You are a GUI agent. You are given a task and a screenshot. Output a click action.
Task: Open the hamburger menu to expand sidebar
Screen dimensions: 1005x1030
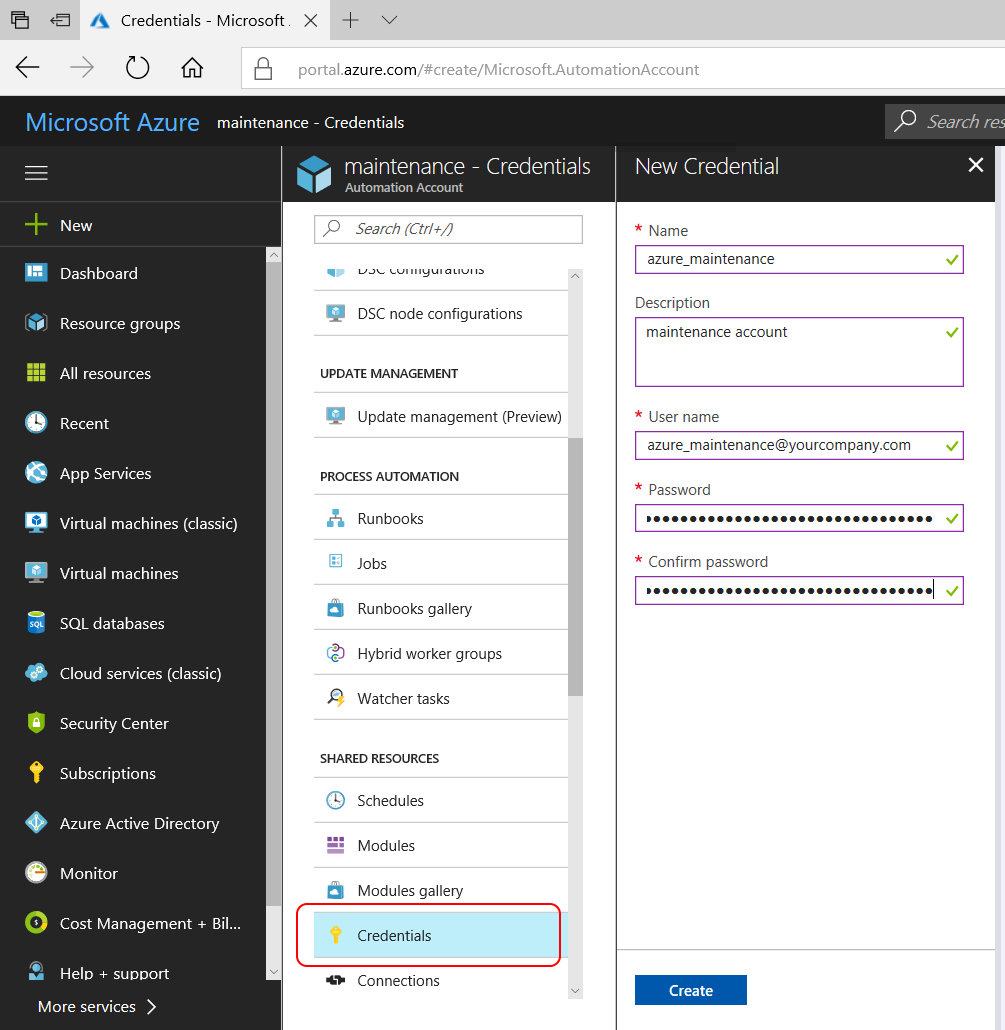point(36,172)
